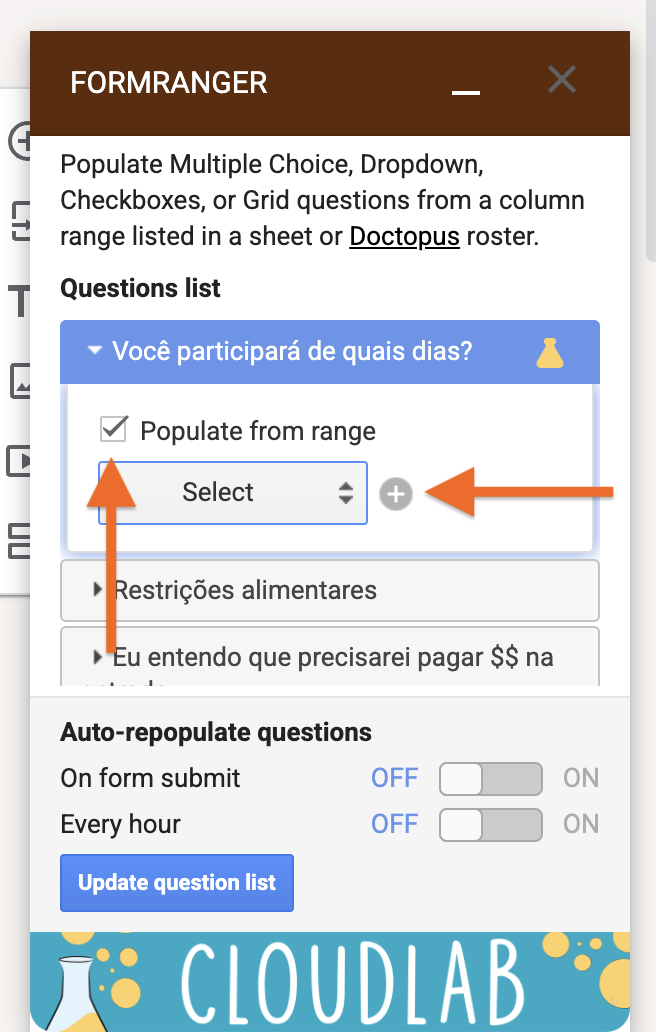Expand the Eu entendo que precisarei pagar question
Viewport: 656px width, 1032px height.
330,657
